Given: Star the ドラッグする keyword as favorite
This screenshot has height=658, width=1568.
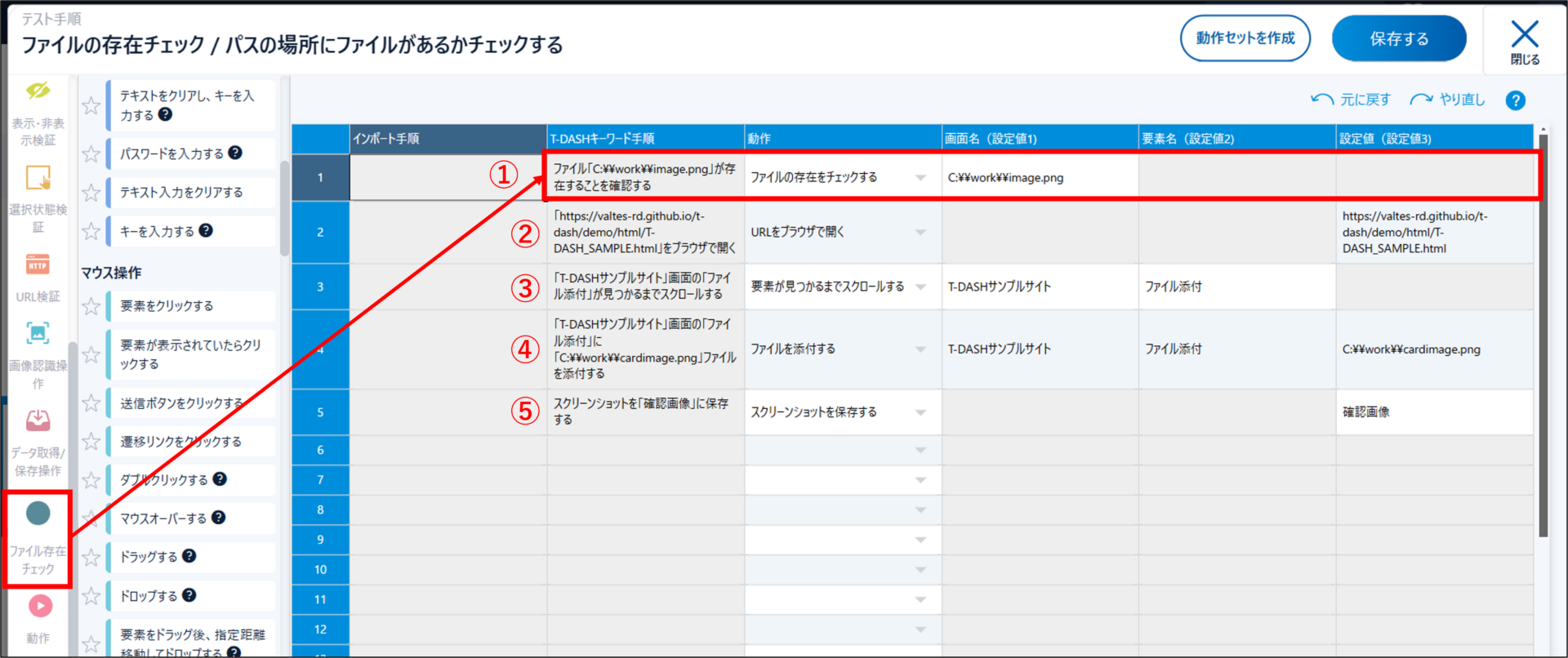Looking at the screenshot, I should [91, 558].
